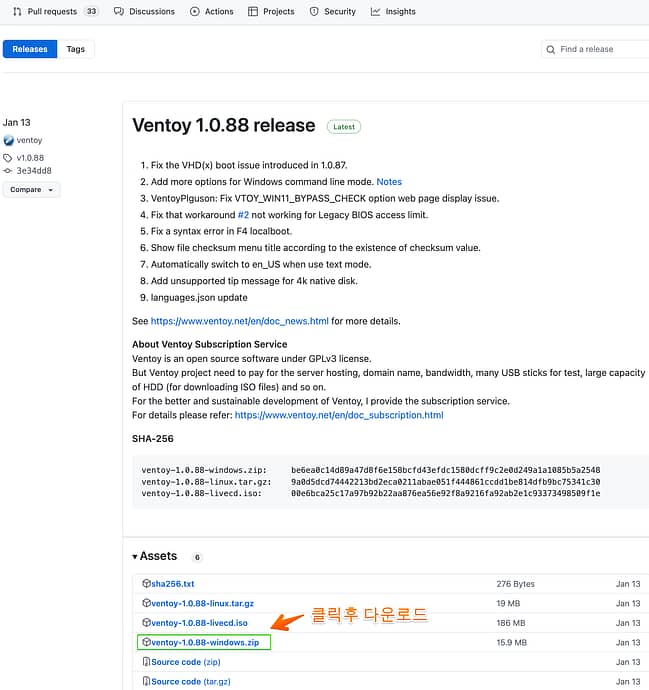Open the Insights tab
The width and height of the screenshot is (649, 690).
click(393, 11)
